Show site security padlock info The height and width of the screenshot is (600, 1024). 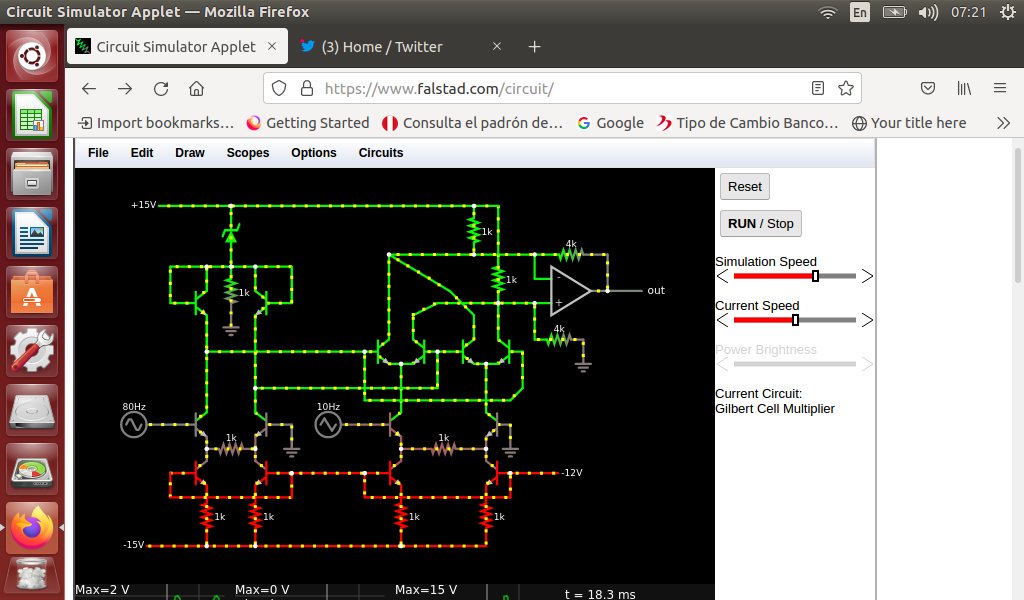(306, 88)
